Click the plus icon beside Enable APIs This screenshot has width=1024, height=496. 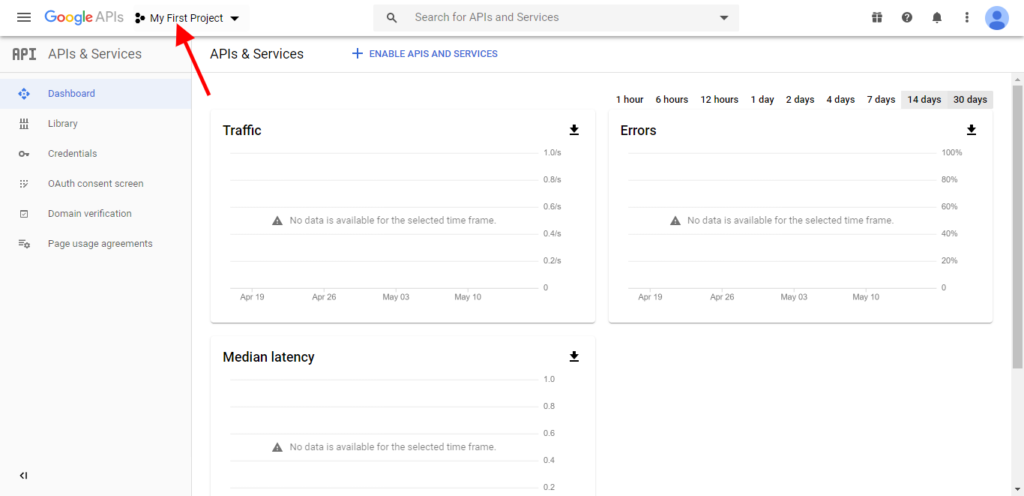[x=357, y=54]
